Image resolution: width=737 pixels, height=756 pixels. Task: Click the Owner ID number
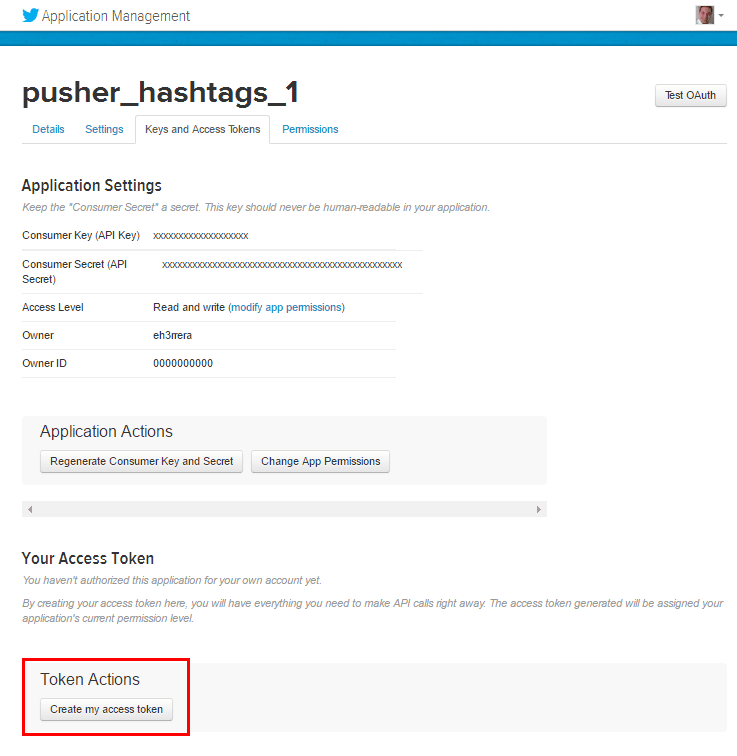183,363
